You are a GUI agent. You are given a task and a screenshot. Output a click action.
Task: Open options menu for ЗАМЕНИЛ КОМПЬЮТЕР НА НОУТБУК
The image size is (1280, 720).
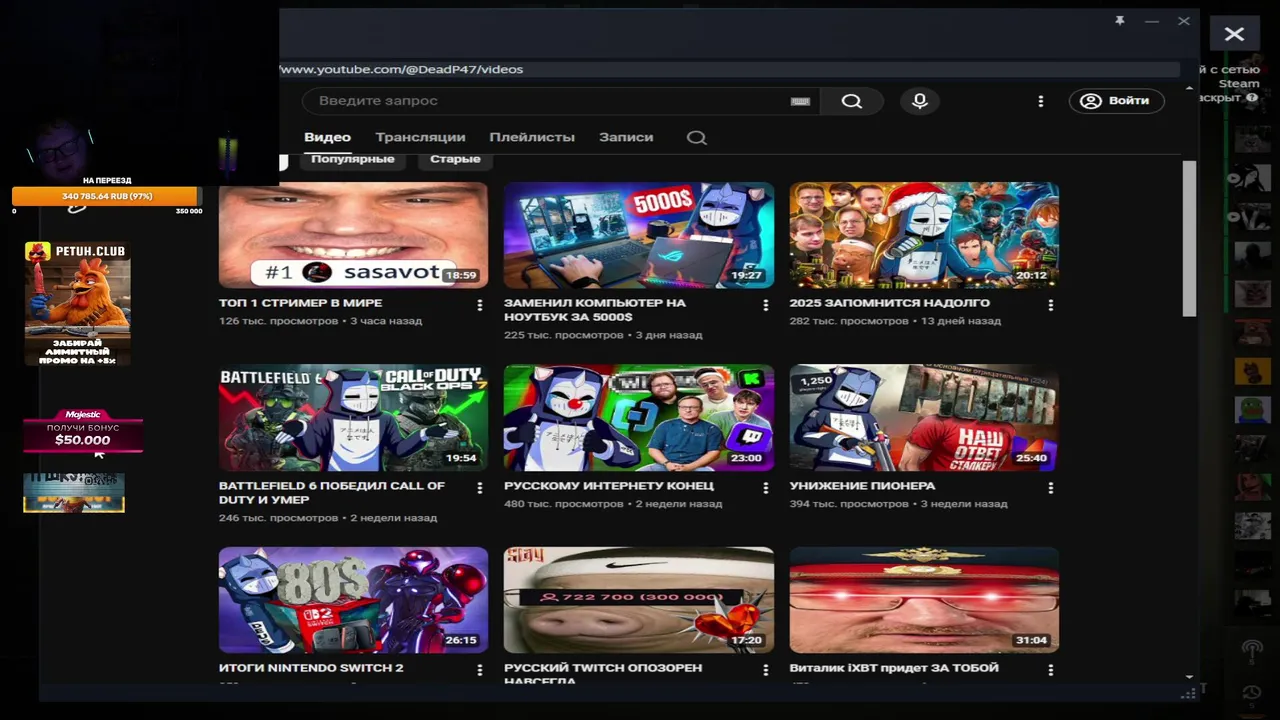point(765,305)
